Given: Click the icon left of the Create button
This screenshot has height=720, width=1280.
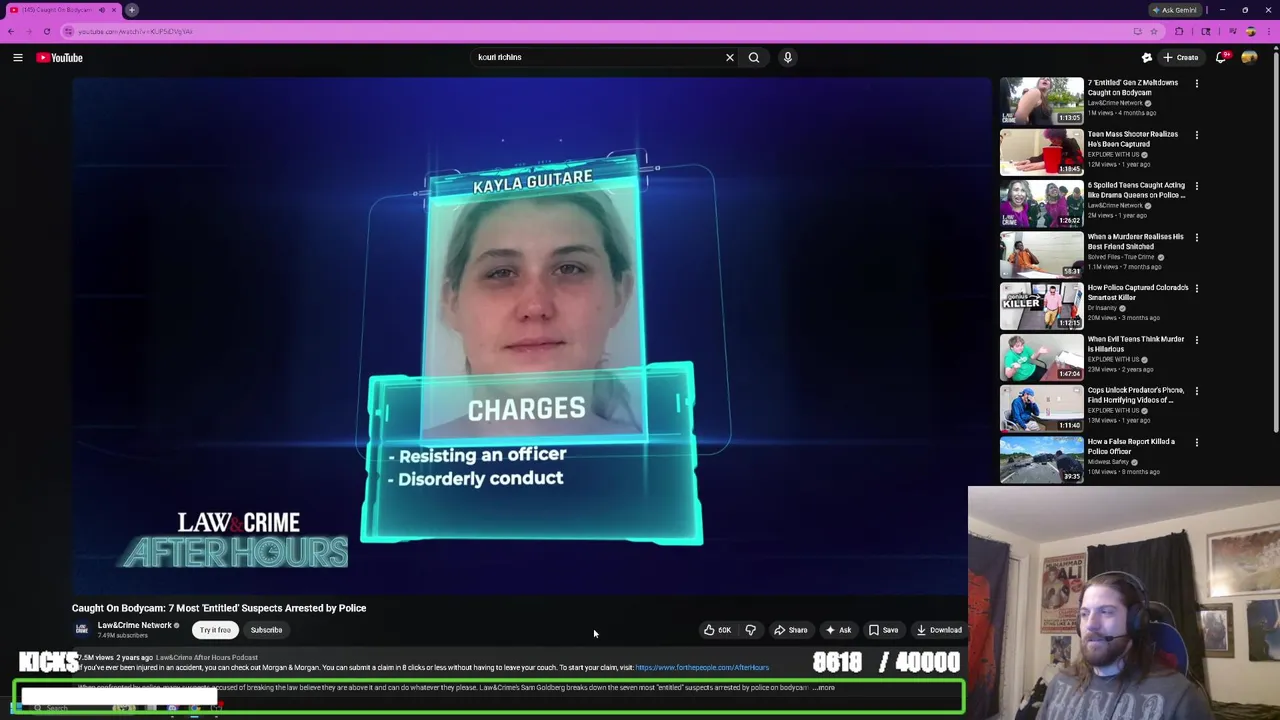Looking at the screenshot, I should 1147,58.
